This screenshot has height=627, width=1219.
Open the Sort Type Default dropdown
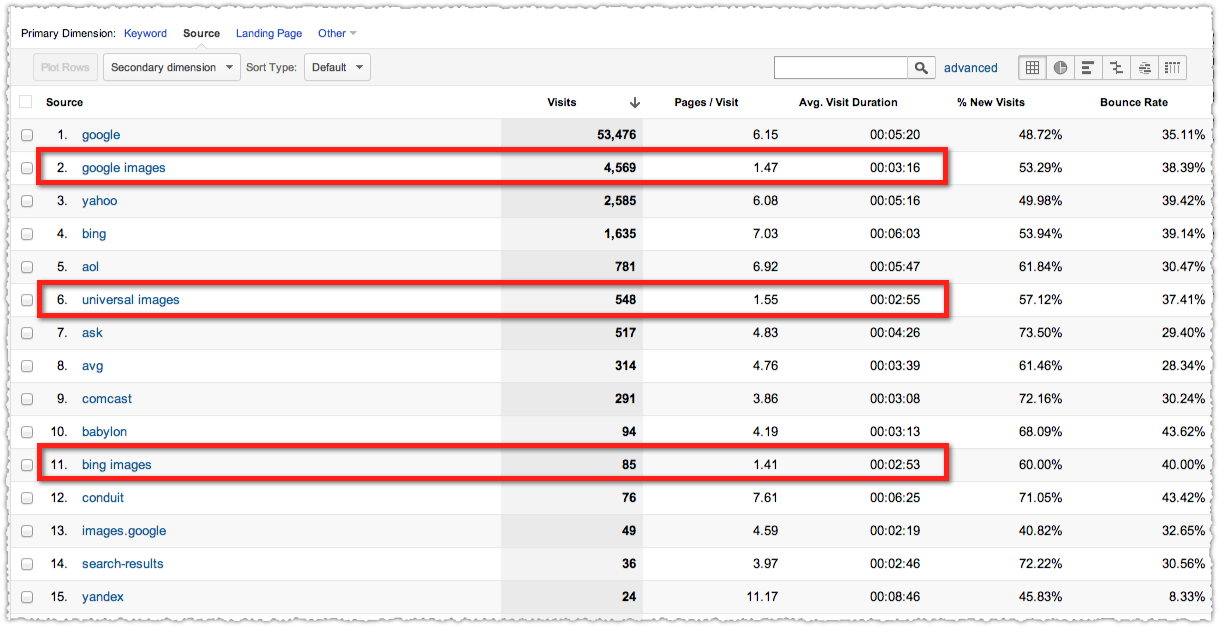tap(336, 68)
